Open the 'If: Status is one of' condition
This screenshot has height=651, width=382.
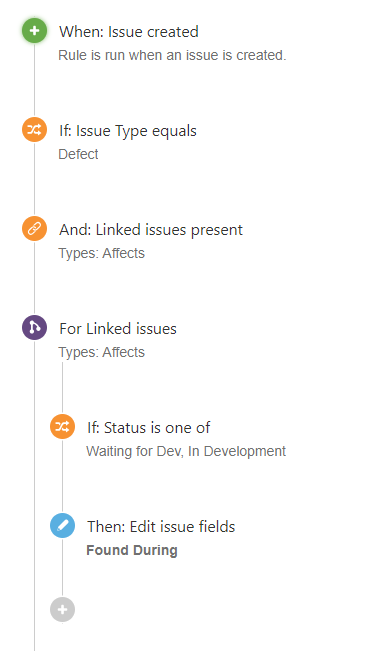(149, 428)
